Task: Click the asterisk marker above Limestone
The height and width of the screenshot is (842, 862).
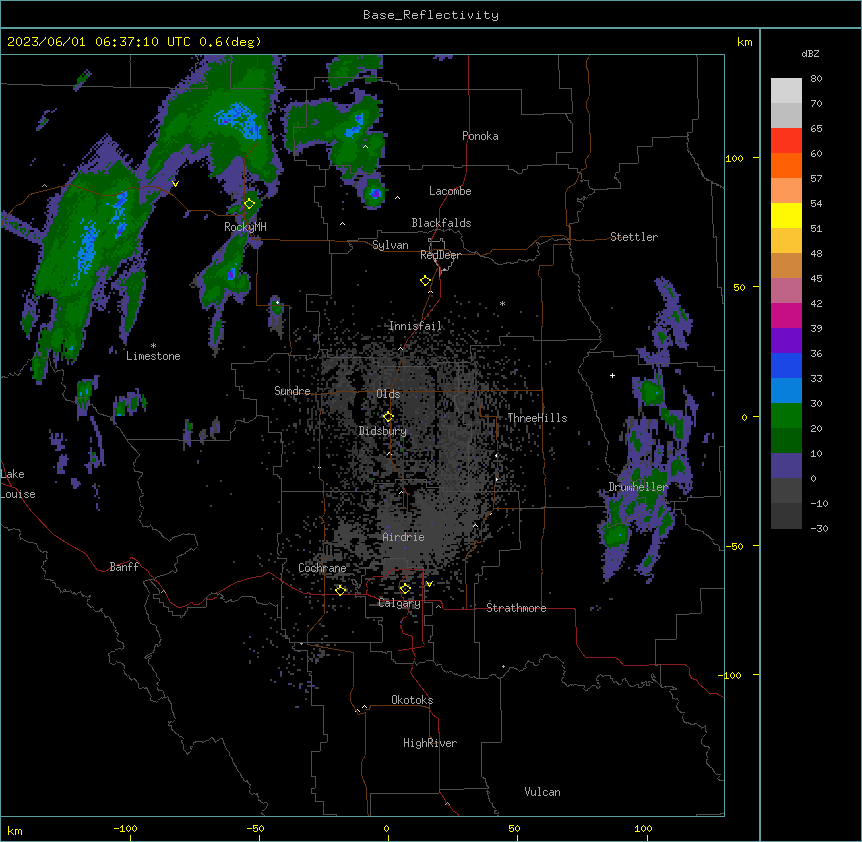Action: tap(153, 345)
